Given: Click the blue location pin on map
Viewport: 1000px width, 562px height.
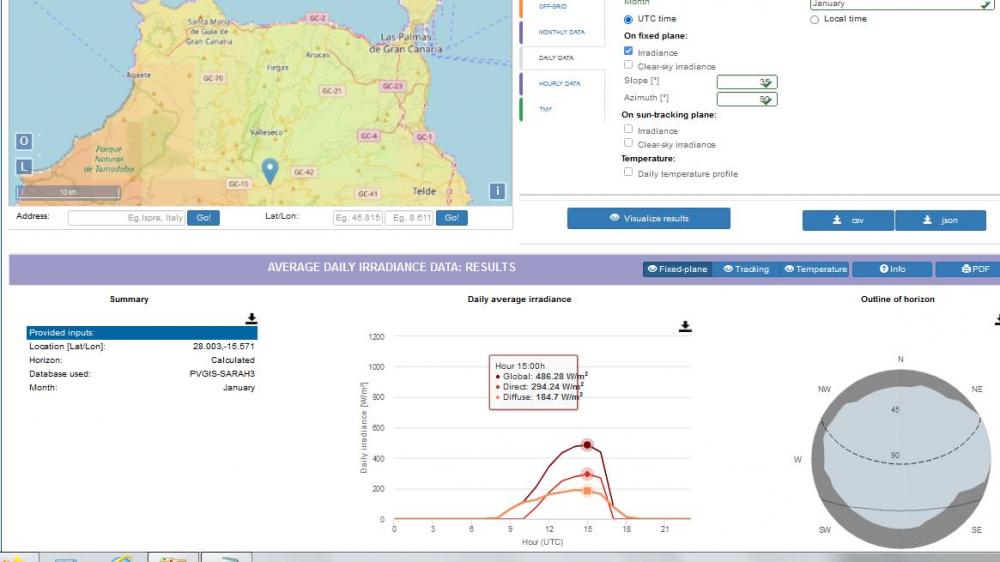Looking at the screenshot, I should point(270,170).
